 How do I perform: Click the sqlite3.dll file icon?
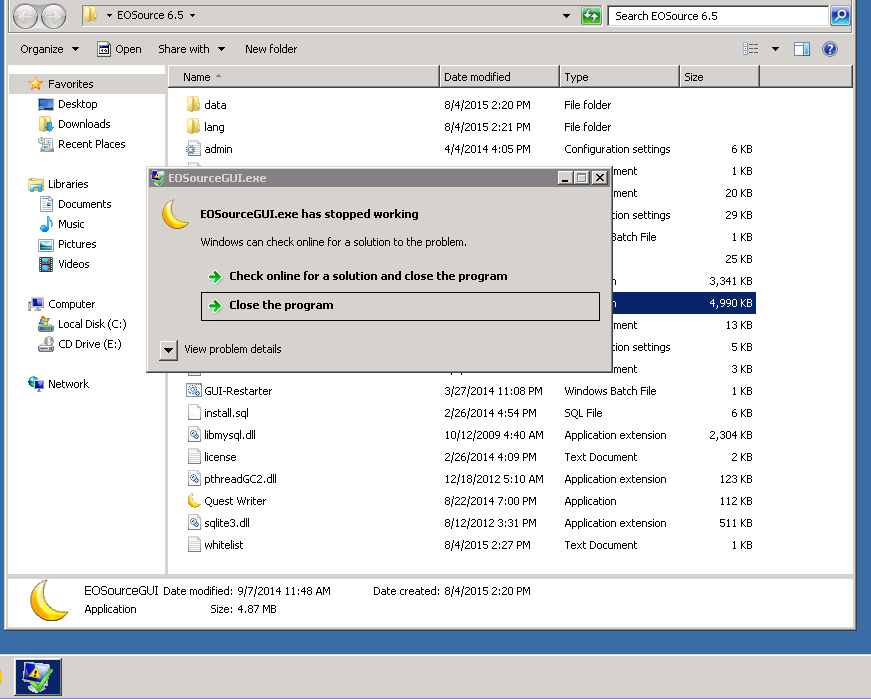194,523
